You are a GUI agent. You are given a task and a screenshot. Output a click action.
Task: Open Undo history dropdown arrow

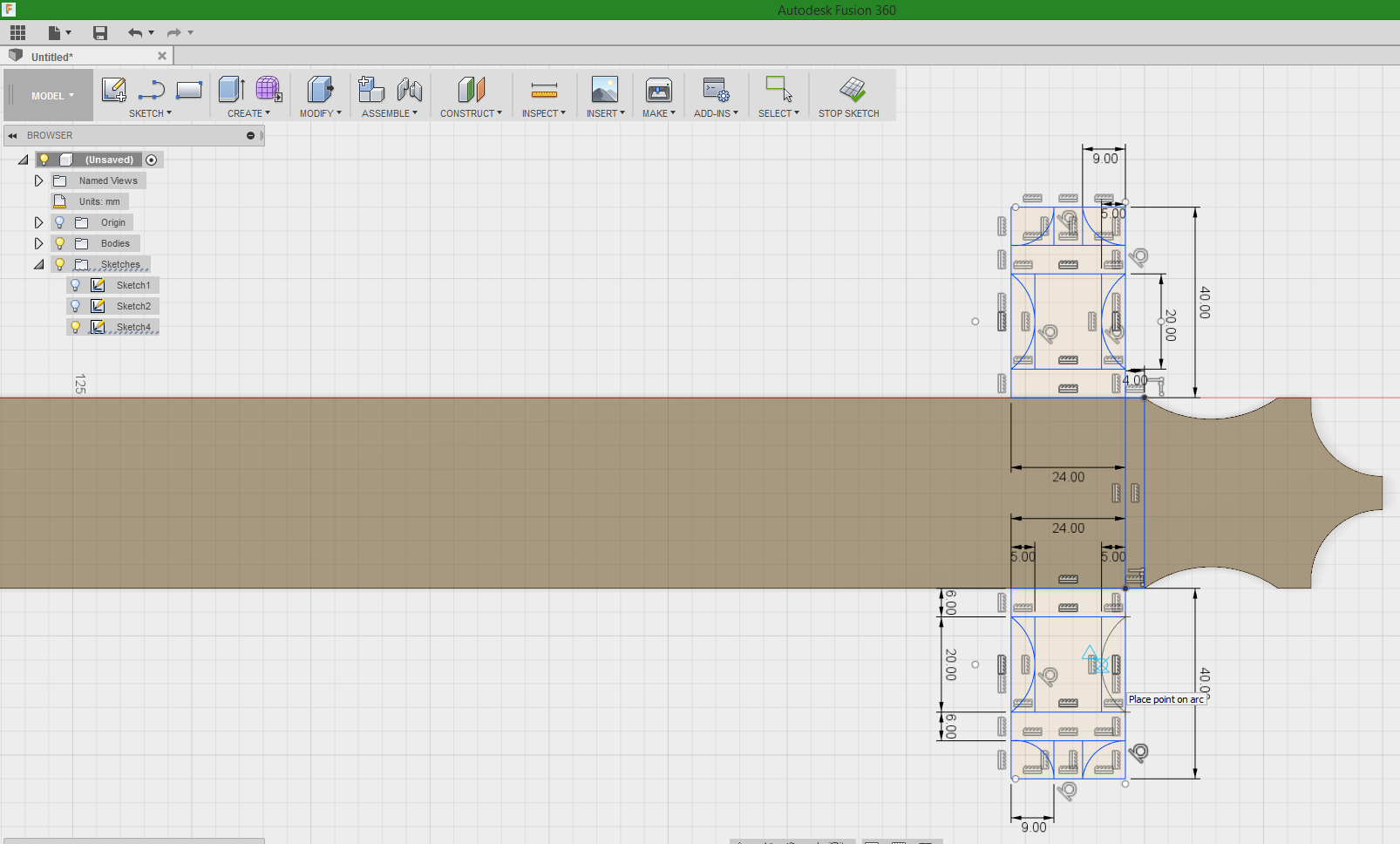(152, 33)
